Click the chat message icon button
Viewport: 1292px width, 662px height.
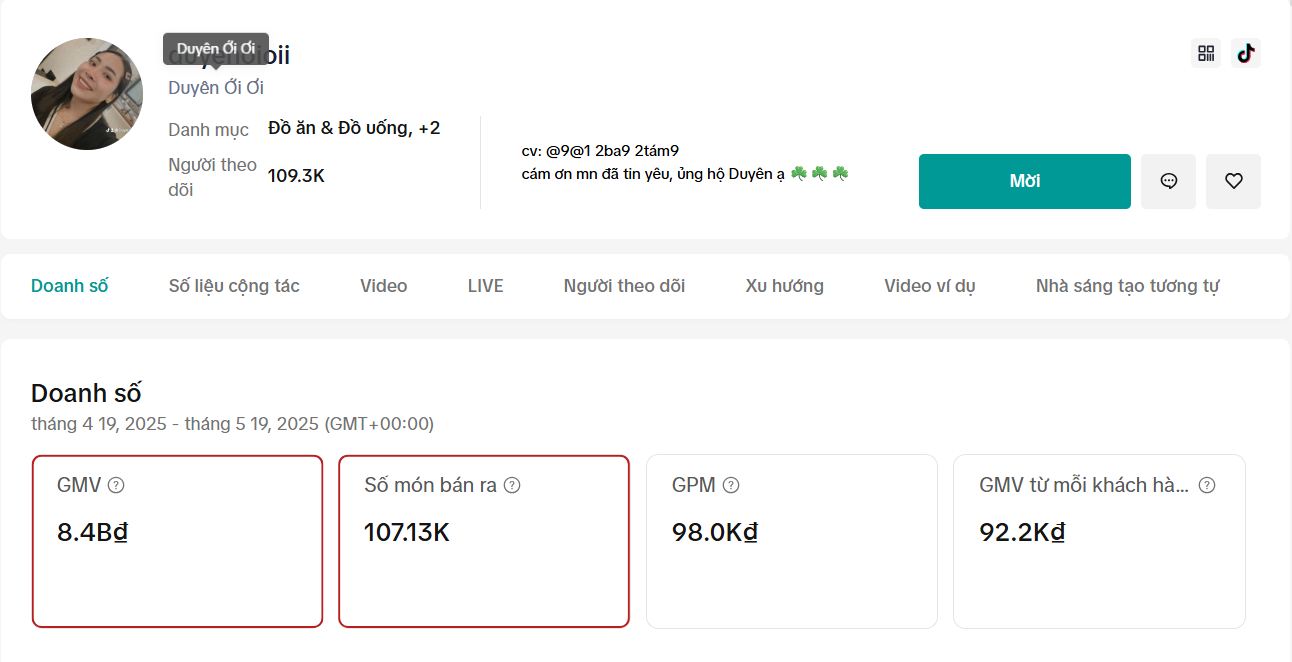click(1168, 181)
